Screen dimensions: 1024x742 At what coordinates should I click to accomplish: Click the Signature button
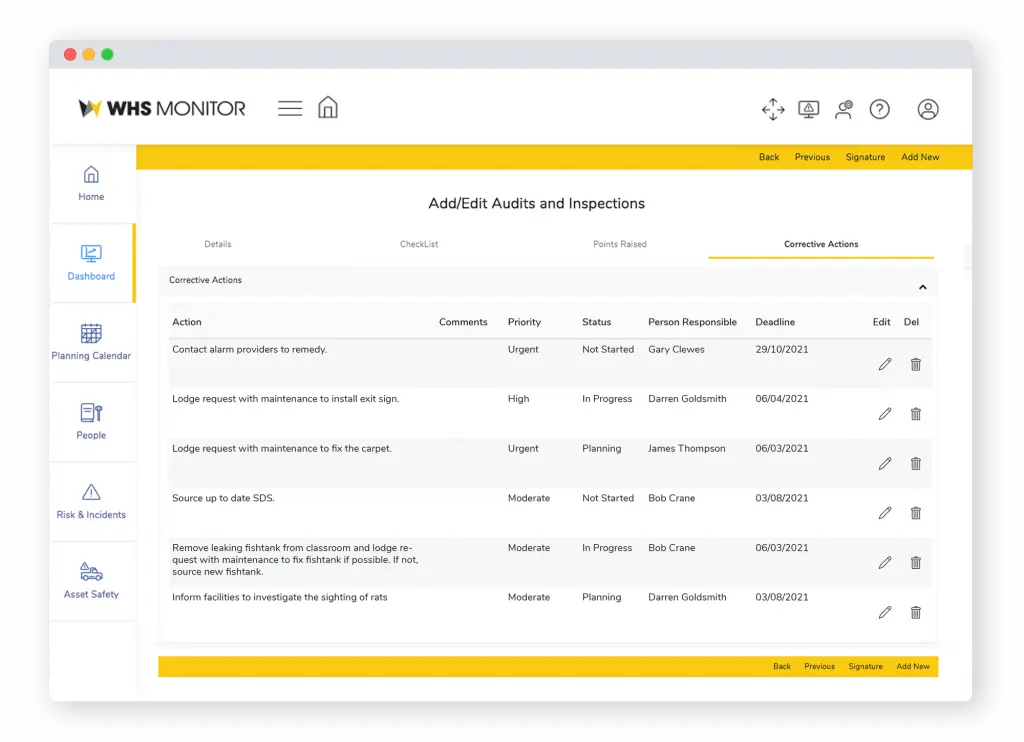coord(865,157)
